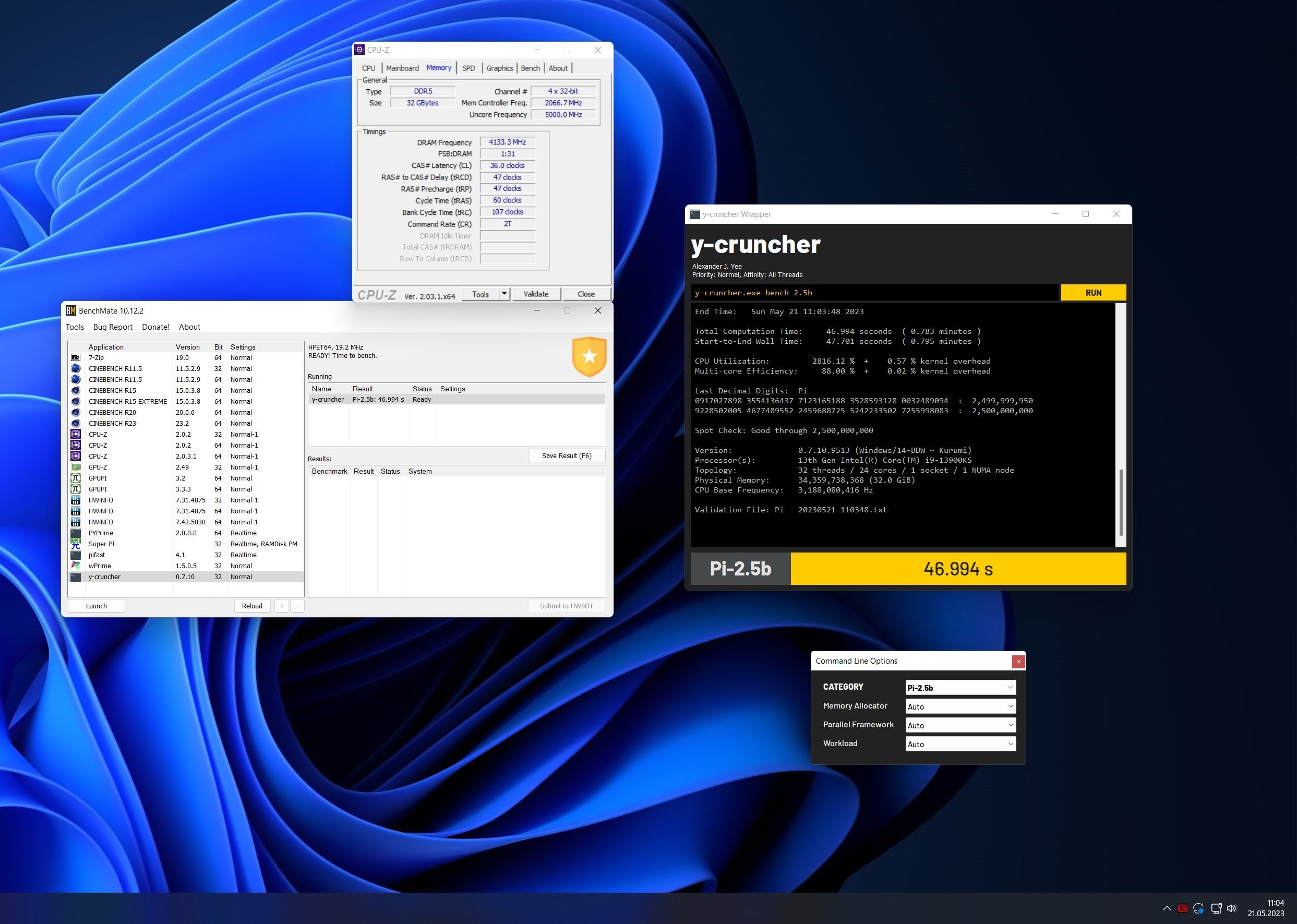Open the Workload dropdown
Viewport: 1297px width, 924px height.
(x=960, y=744)
